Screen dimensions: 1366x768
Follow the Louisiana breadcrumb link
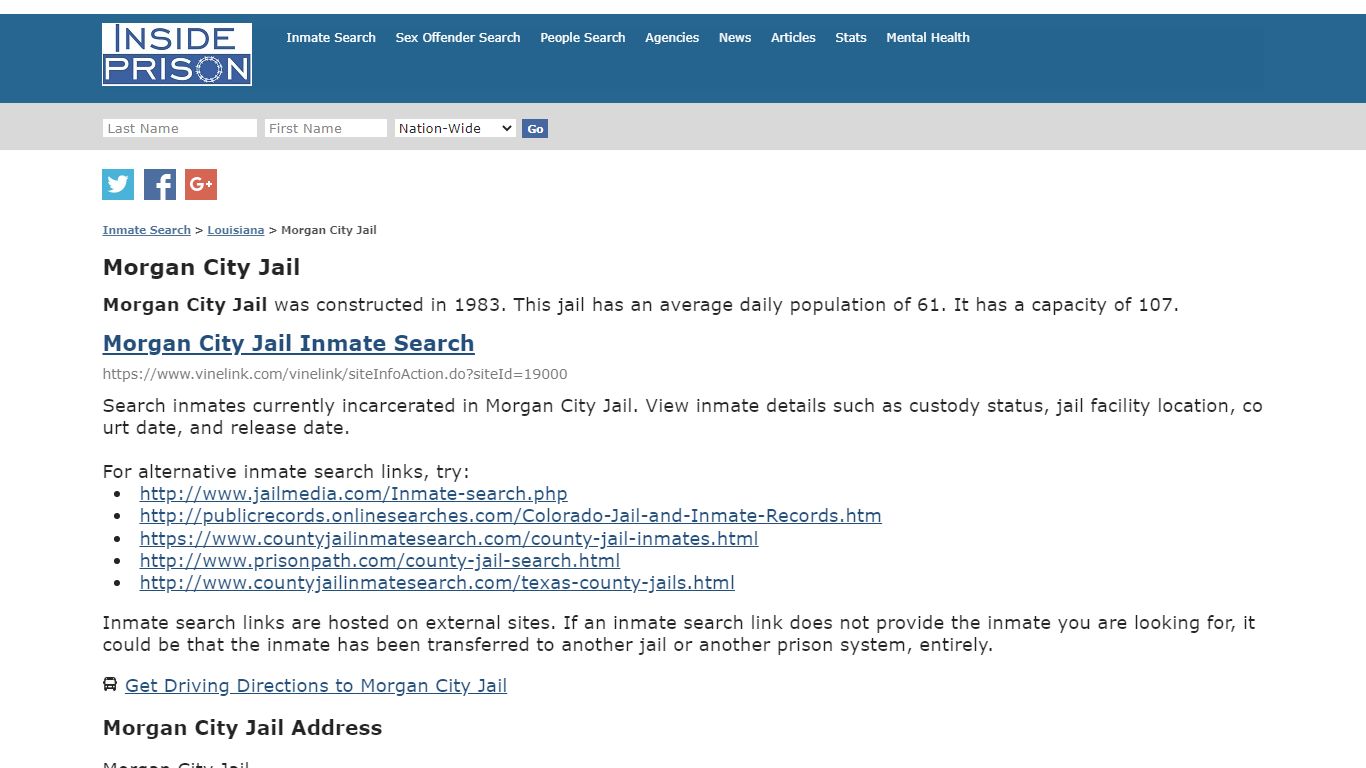coord(236,230)
